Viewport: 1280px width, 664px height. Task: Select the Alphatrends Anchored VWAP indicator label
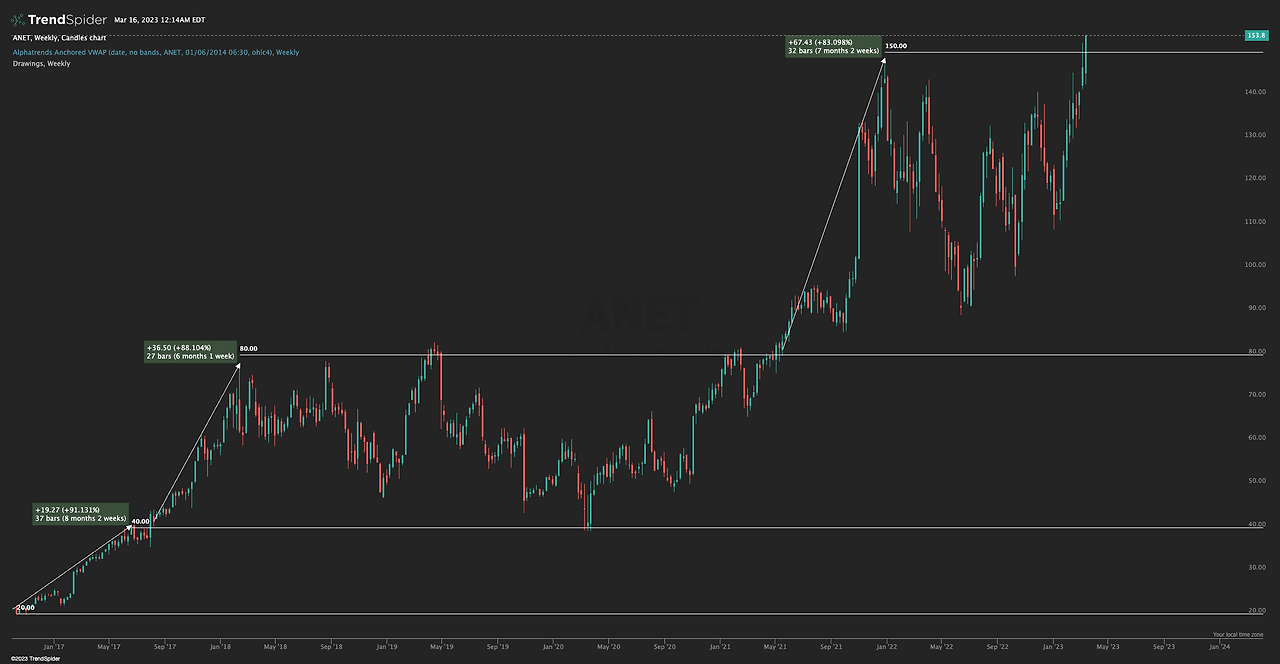pyautogui.click(x=156, y=52)
